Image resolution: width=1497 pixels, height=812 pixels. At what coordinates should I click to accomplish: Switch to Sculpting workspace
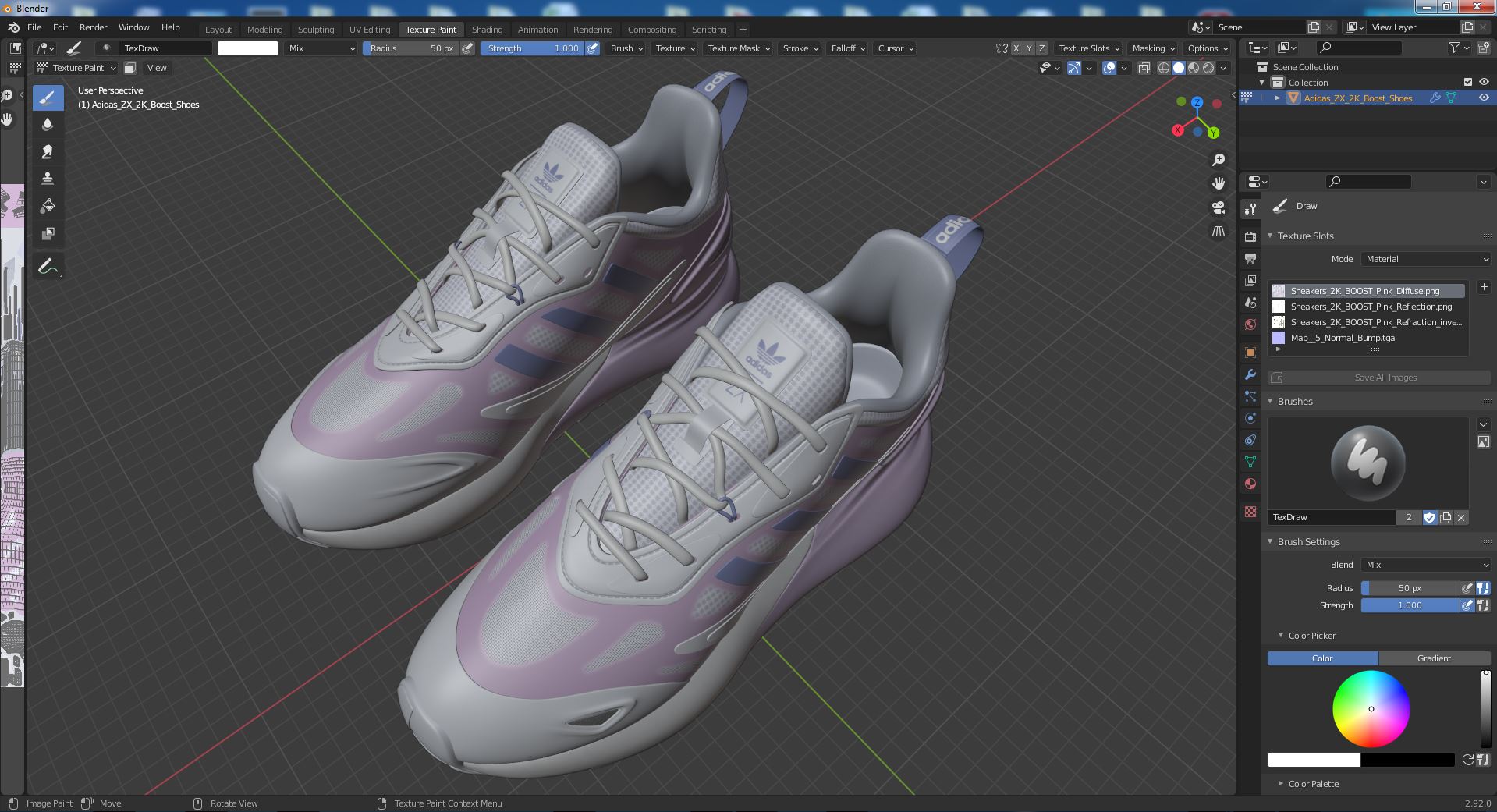(316, 30)
